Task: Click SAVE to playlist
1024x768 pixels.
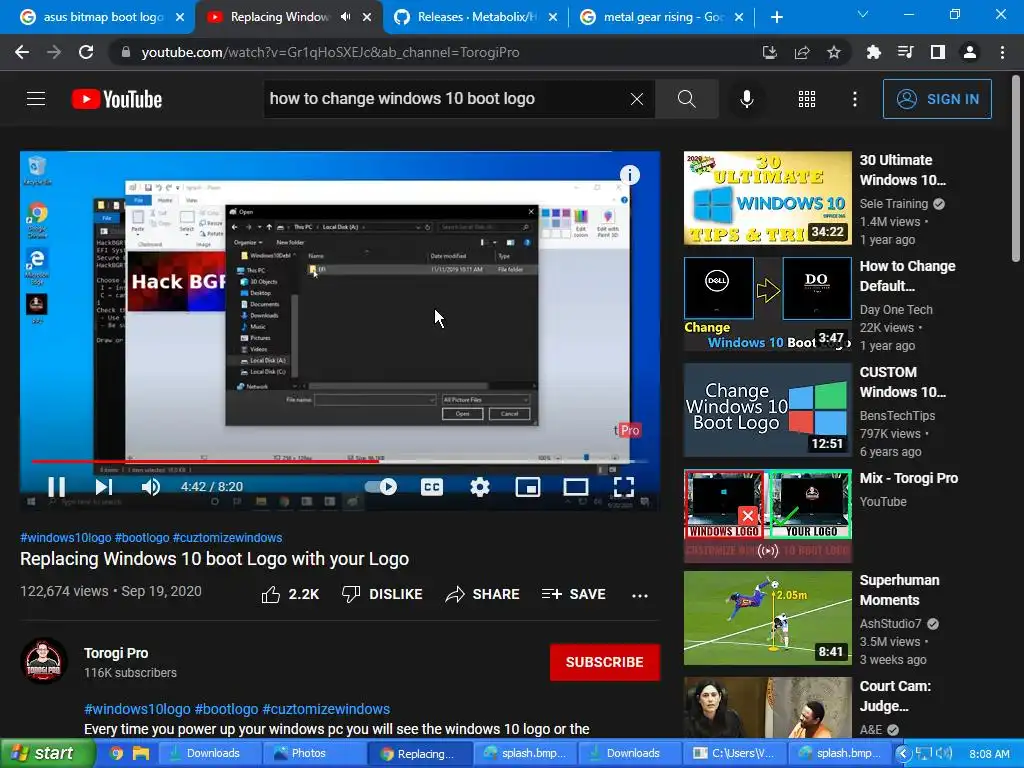Action: [x=573, y=594]
